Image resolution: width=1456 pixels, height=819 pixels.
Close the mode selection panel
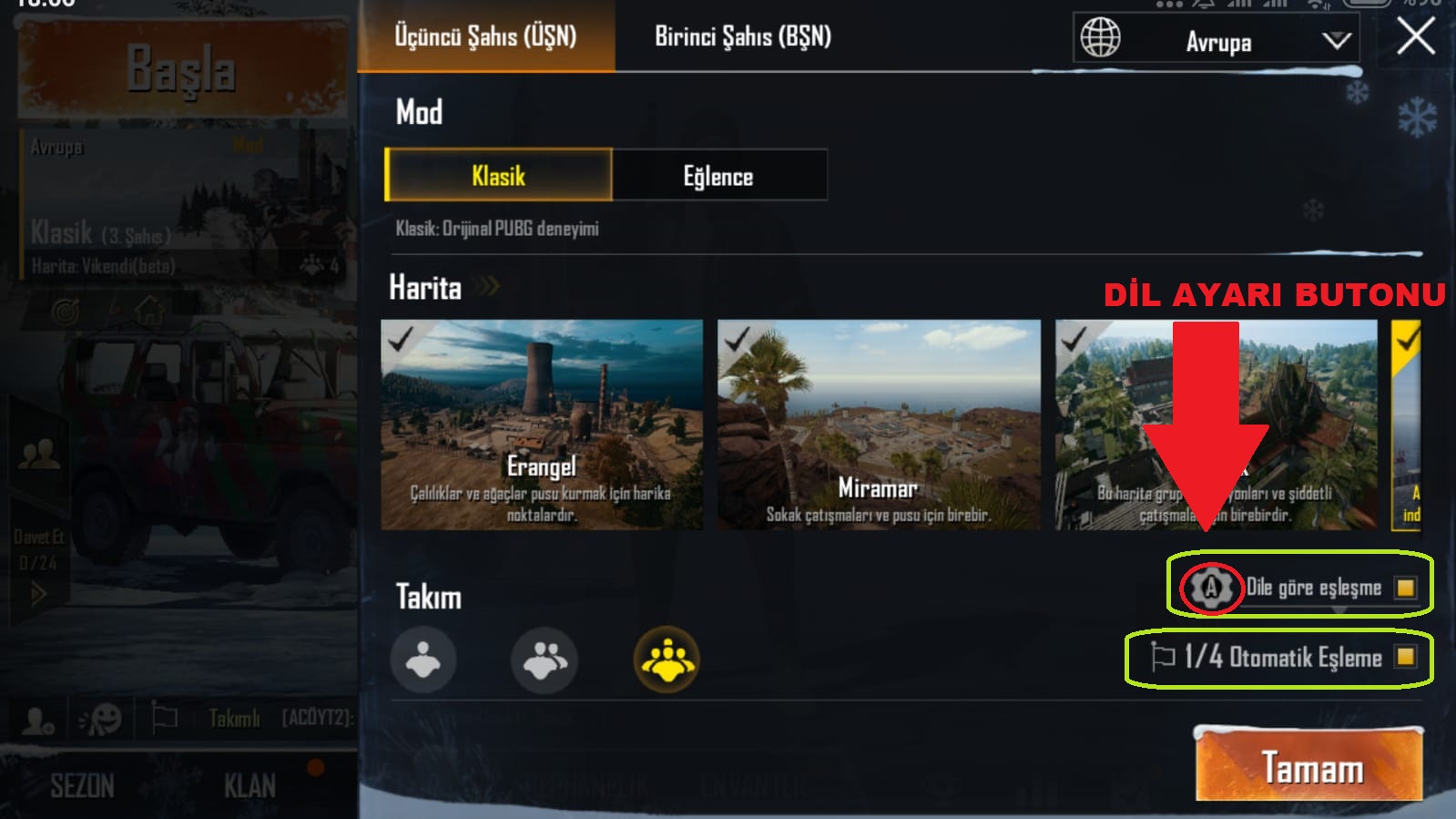tap(1416, 37)
